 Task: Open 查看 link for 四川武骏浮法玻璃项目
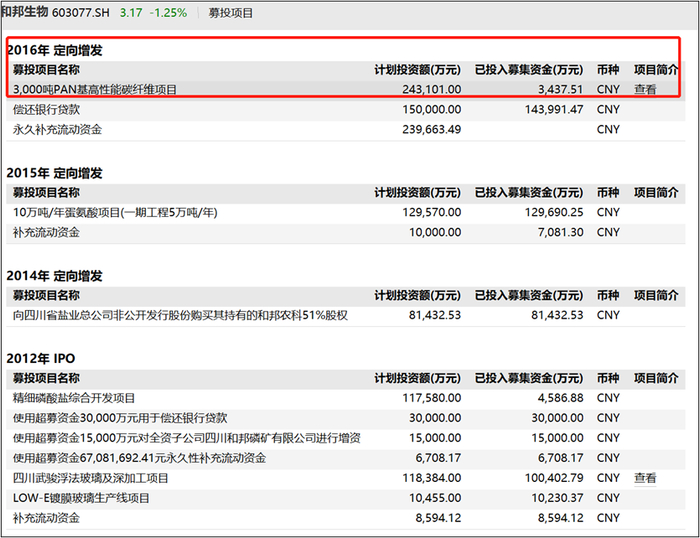[645, 478]
